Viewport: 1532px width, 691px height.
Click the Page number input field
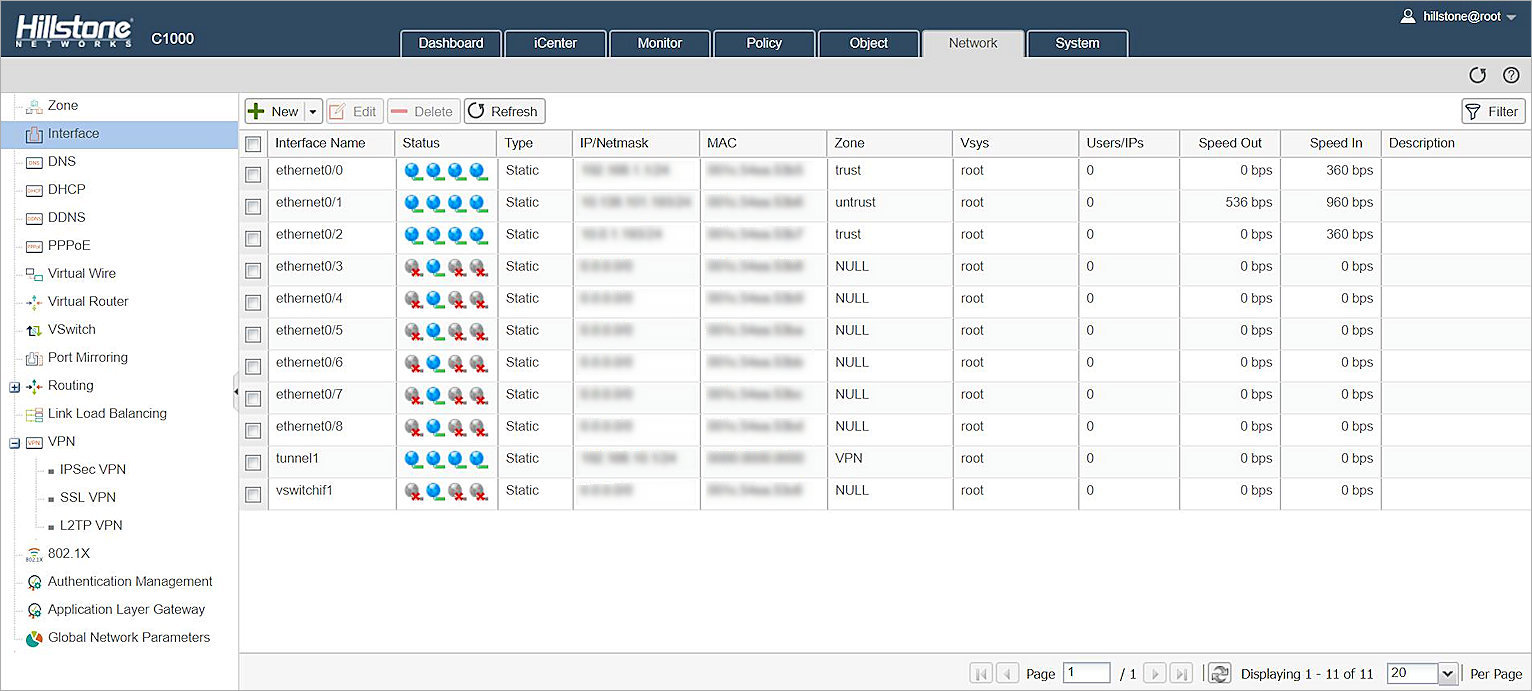(1086, 673)
